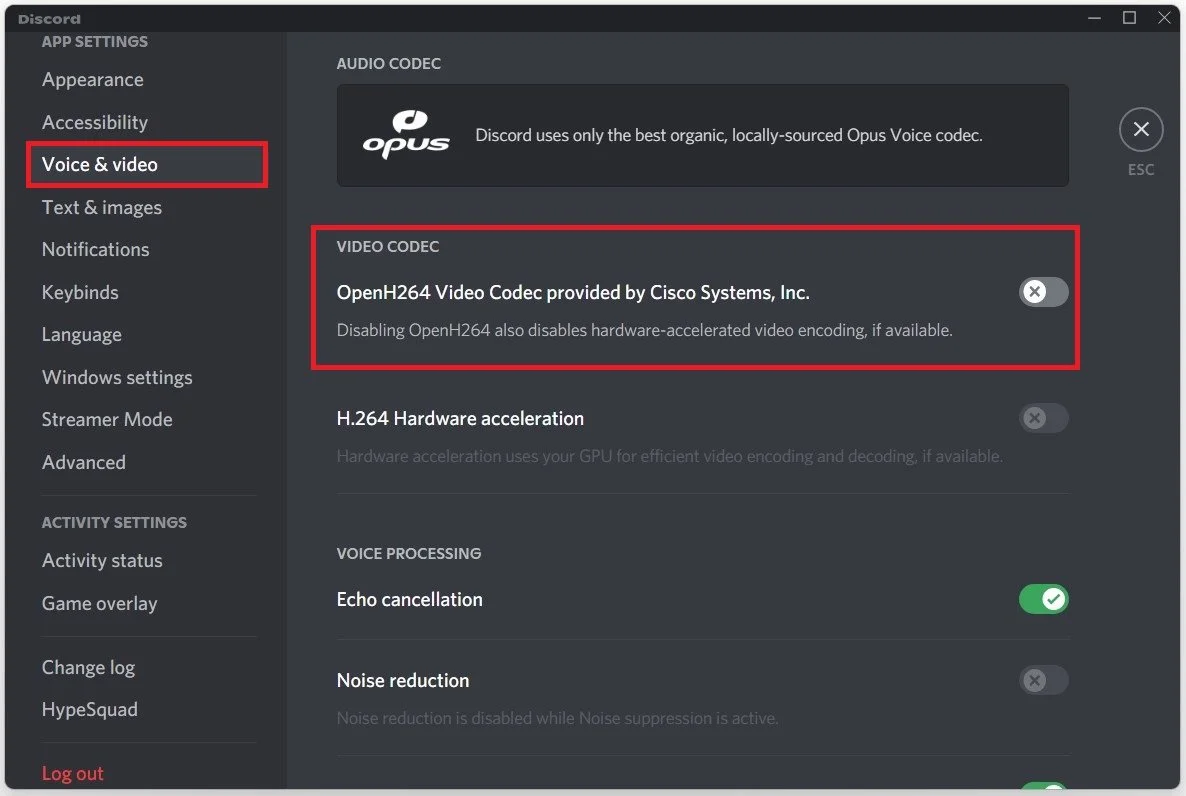1186x796 pixels.
Task: Click the Discord title text
Action: click(49, 19)
